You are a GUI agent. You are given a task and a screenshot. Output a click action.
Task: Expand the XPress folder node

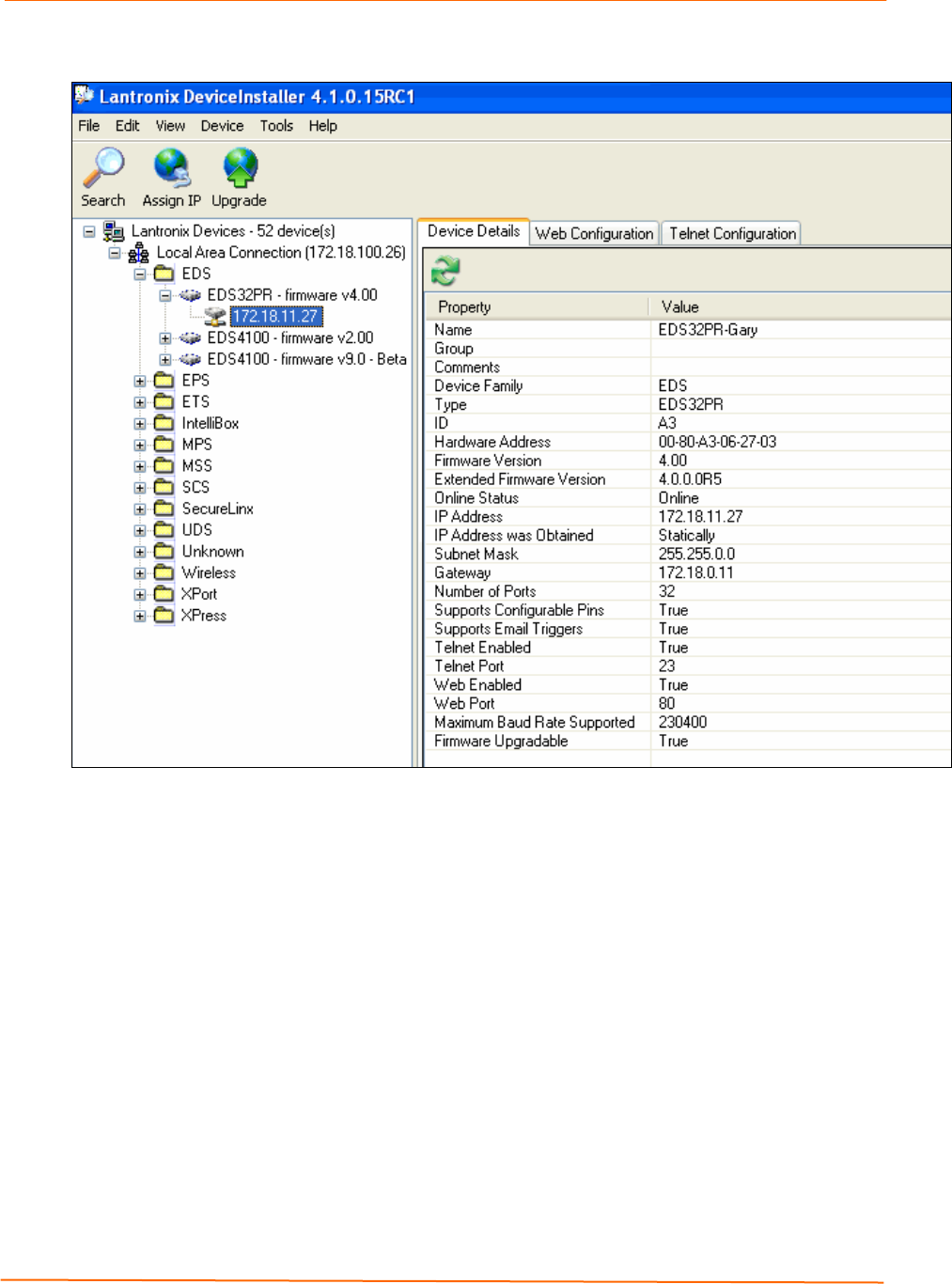[140, 617]
